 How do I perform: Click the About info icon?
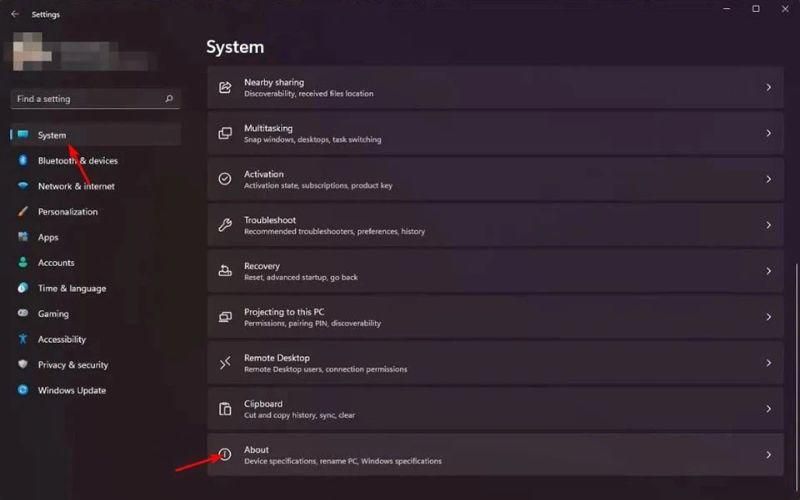[x=225, y=454]
